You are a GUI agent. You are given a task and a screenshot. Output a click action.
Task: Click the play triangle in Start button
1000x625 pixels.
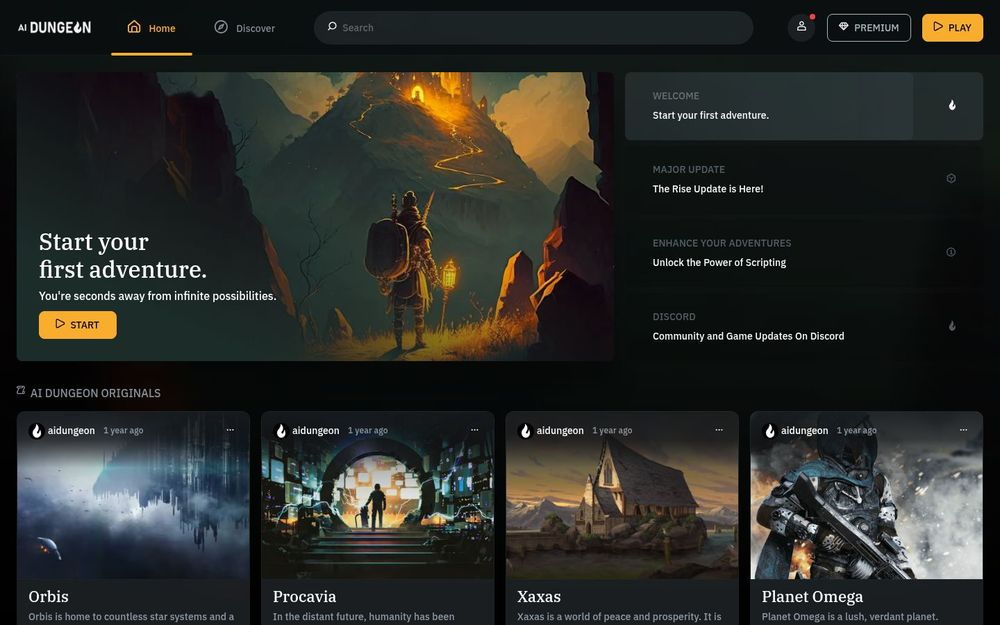coord(60,324)
